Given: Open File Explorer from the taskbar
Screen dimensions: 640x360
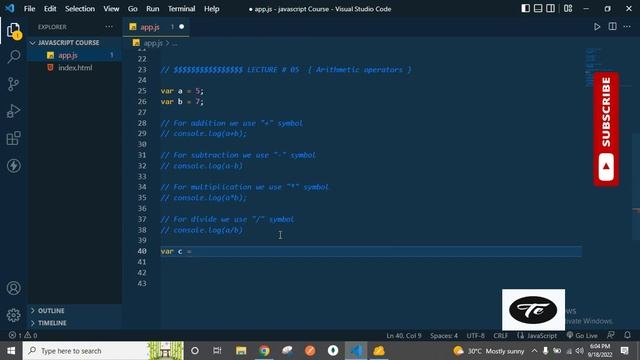Looking at the screenshot, I should [241, 351].
